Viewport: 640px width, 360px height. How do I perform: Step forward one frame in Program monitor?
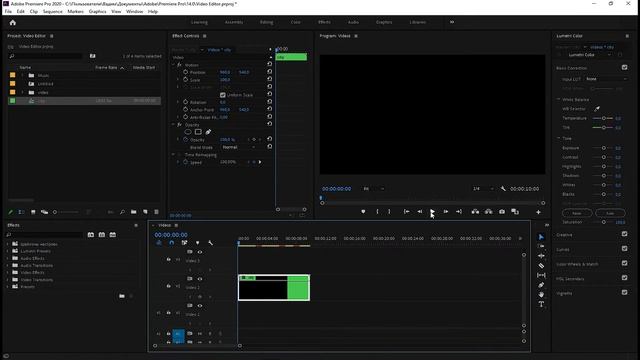click(x=446, y=211)
